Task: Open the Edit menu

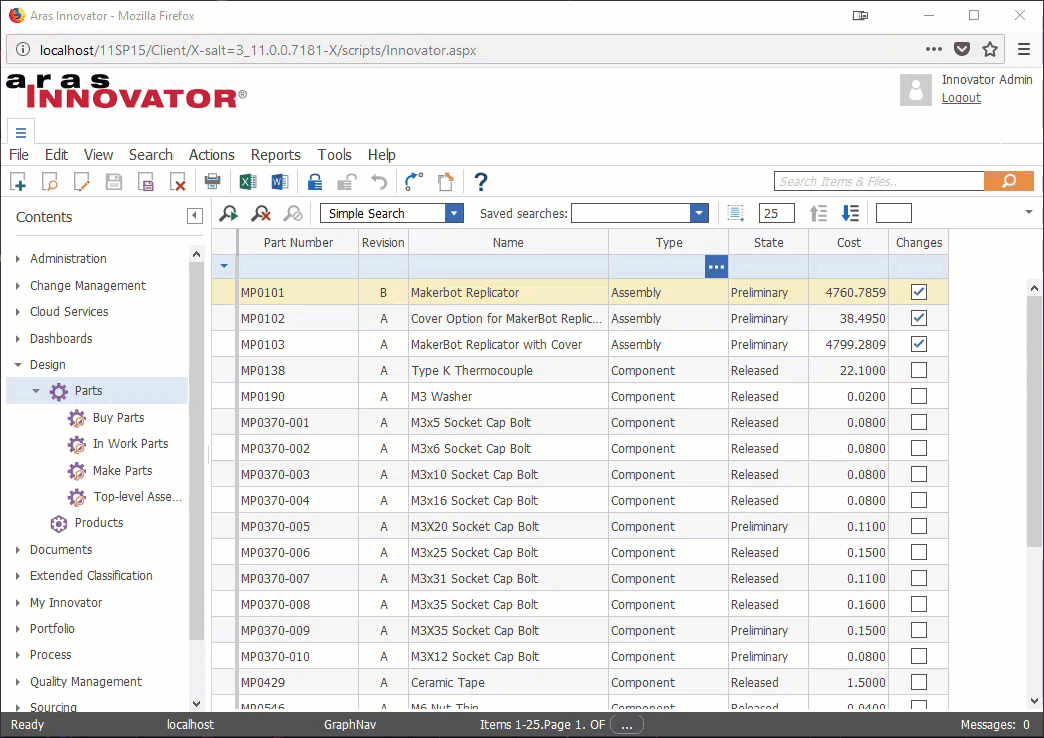Action: pyautogui.click(x=57, y=155)
